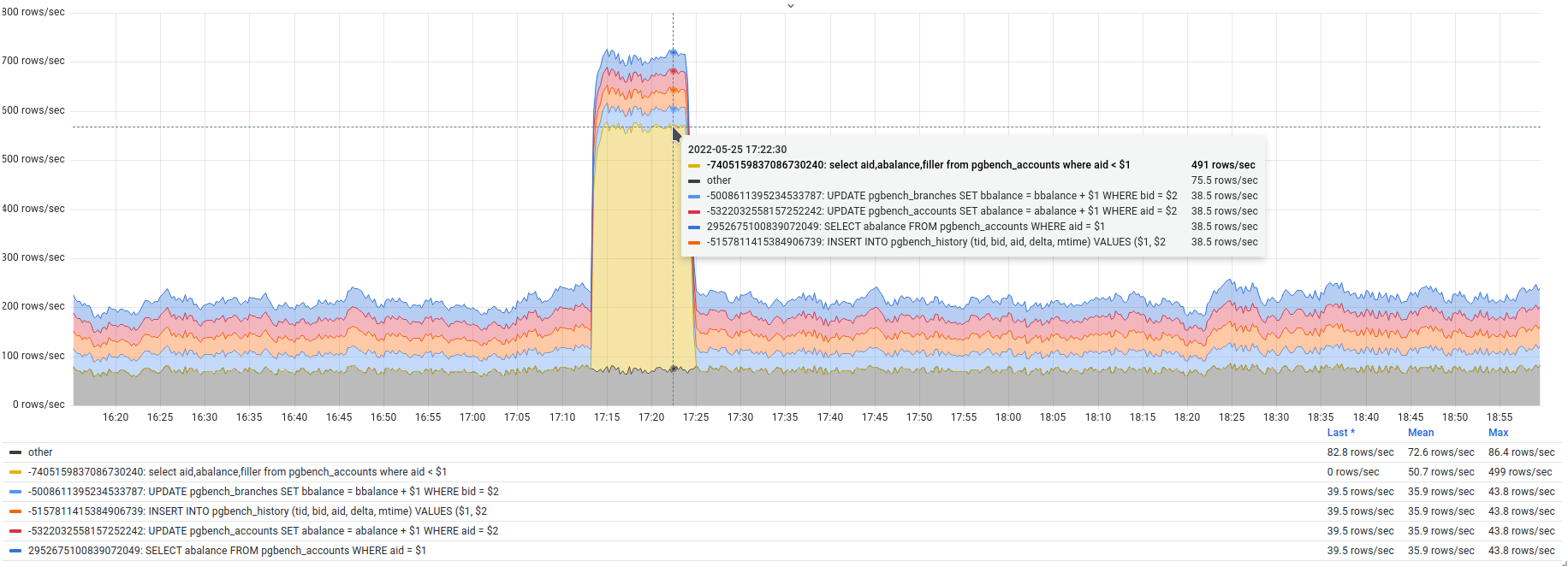Click the '17:00' time axis label
The height and width of the screenshot is (567, 1568).
point(472,417)
